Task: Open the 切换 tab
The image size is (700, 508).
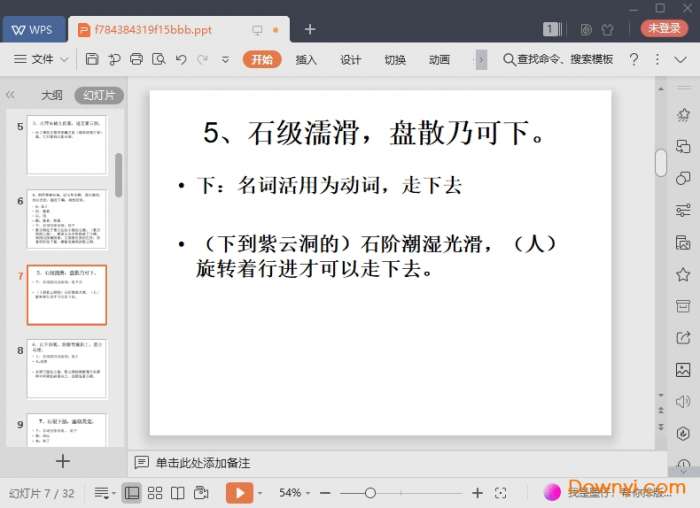Action: click(395, 59)
